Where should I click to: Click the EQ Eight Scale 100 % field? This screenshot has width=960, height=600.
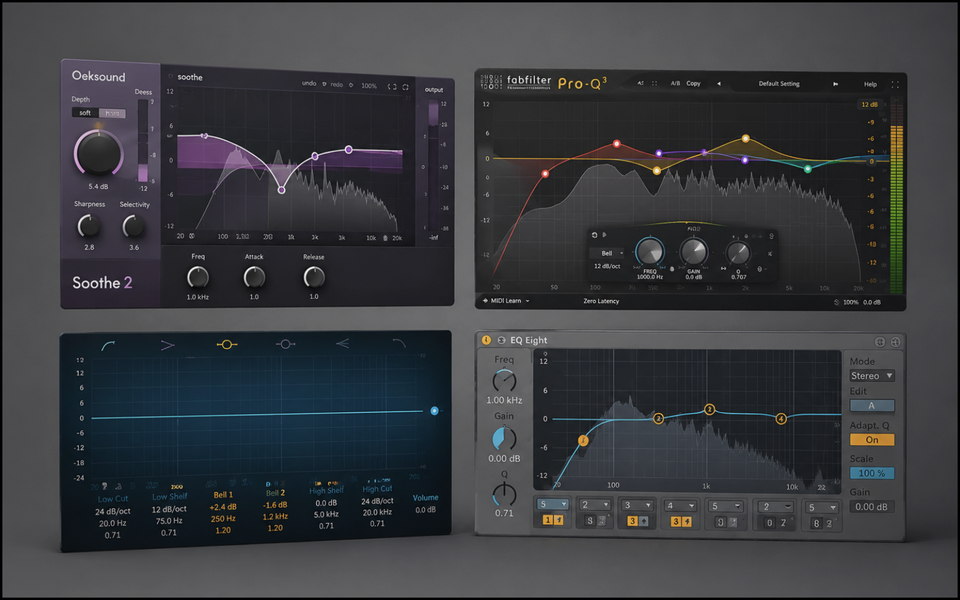coord(872,473)
